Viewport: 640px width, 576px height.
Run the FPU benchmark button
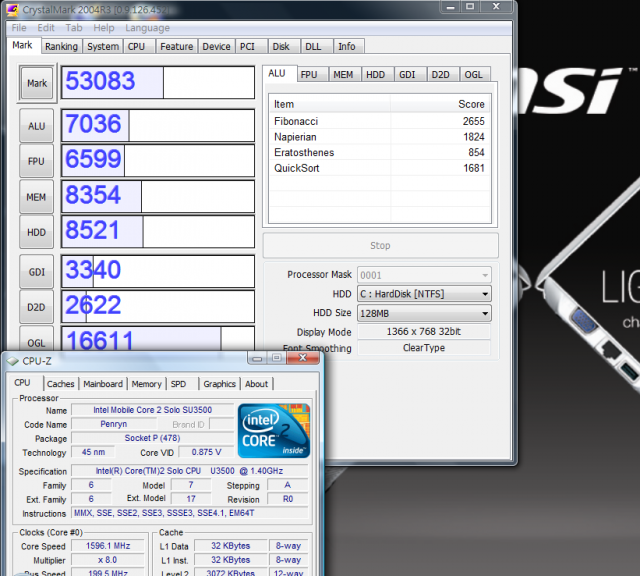tap(36, 161)
